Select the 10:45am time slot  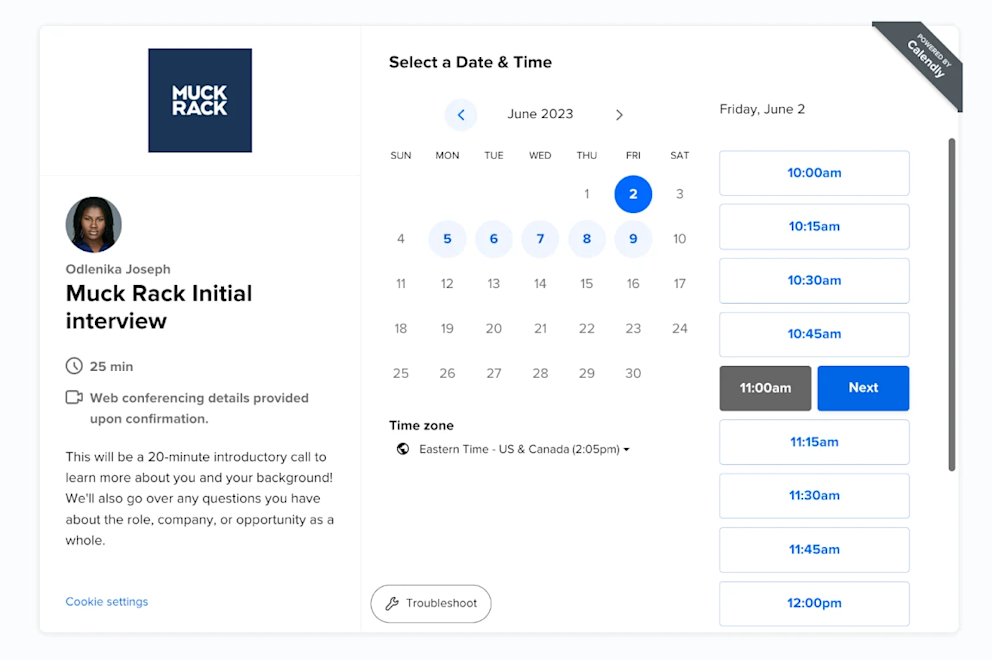tap(813, 334)
